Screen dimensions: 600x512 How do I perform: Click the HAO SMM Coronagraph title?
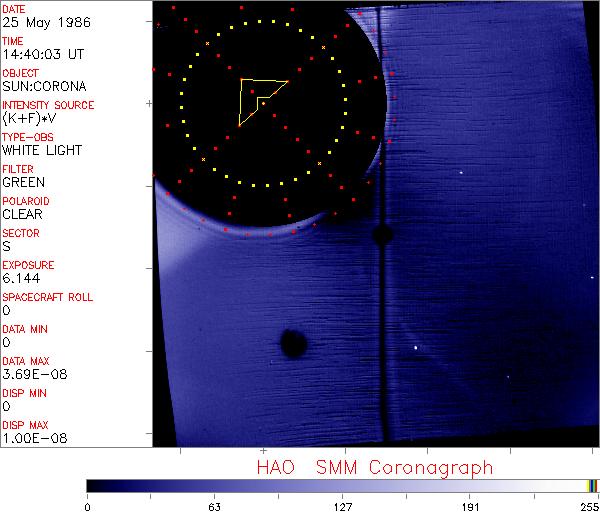coord(374,468)
